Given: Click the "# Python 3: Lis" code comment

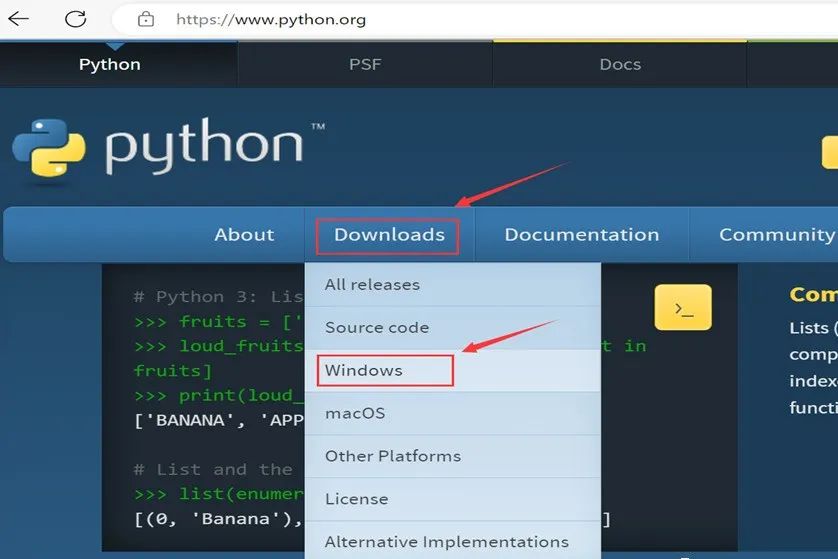Looking at the screenshot, I should pos(219,297).
